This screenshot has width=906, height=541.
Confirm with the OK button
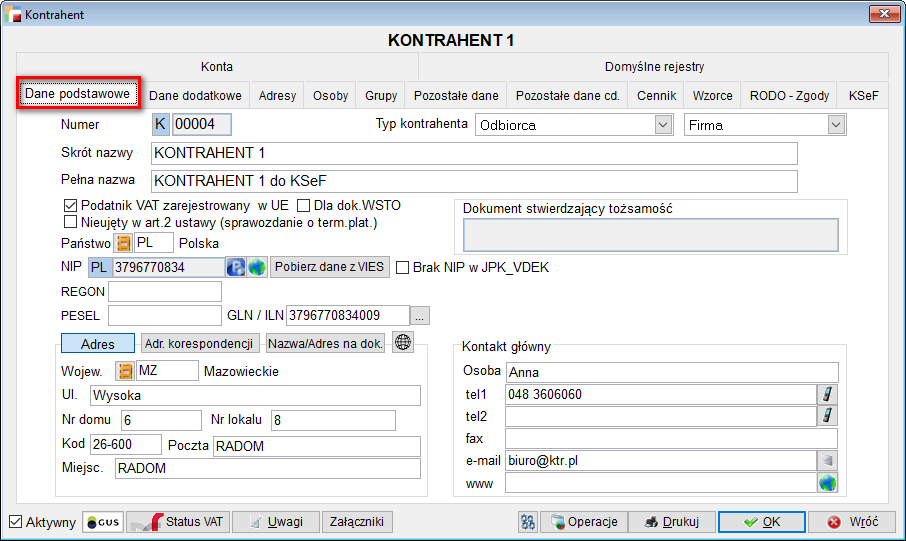pos(760,522)
